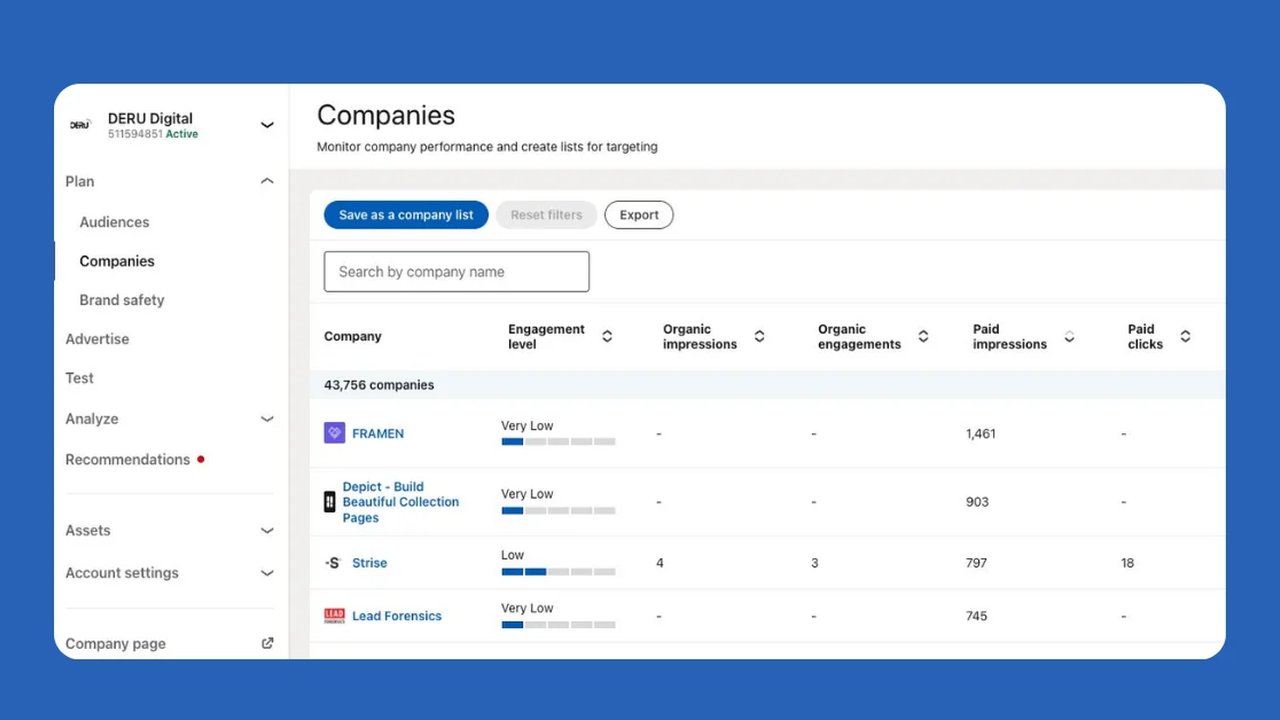
Task: Focus the Search by company name field
Action: (457, 272)
